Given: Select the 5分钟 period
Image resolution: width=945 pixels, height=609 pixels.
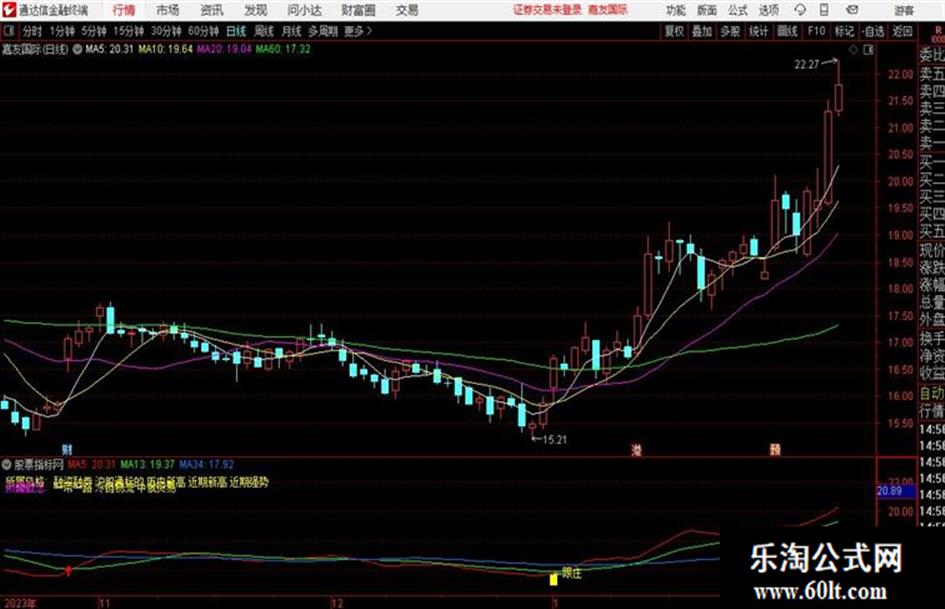Looking at the screenshot, I should (94, 31).
